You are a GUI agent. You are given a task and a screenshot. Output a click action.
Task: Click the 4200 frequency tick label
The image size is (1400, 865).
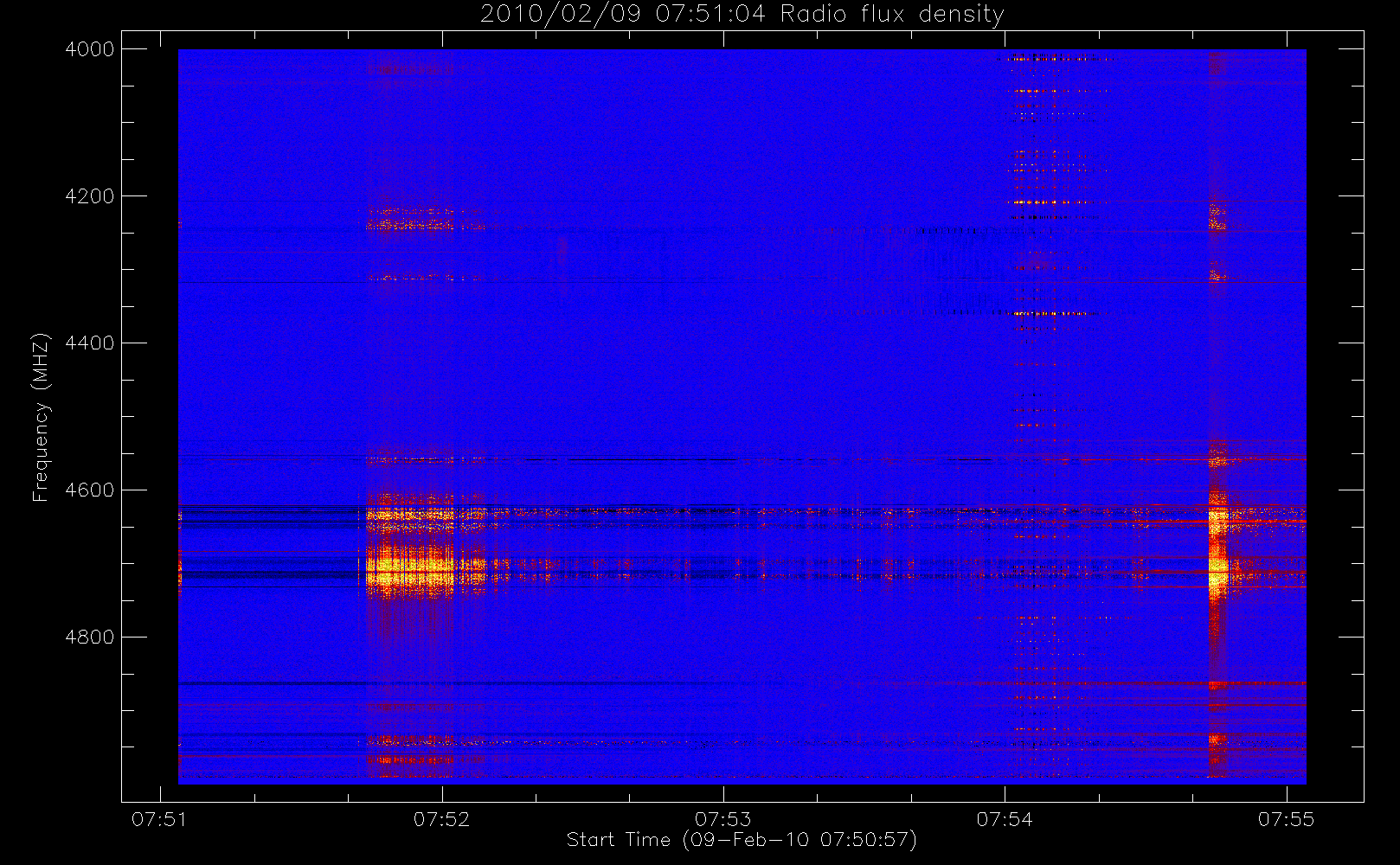pos(90,196)
